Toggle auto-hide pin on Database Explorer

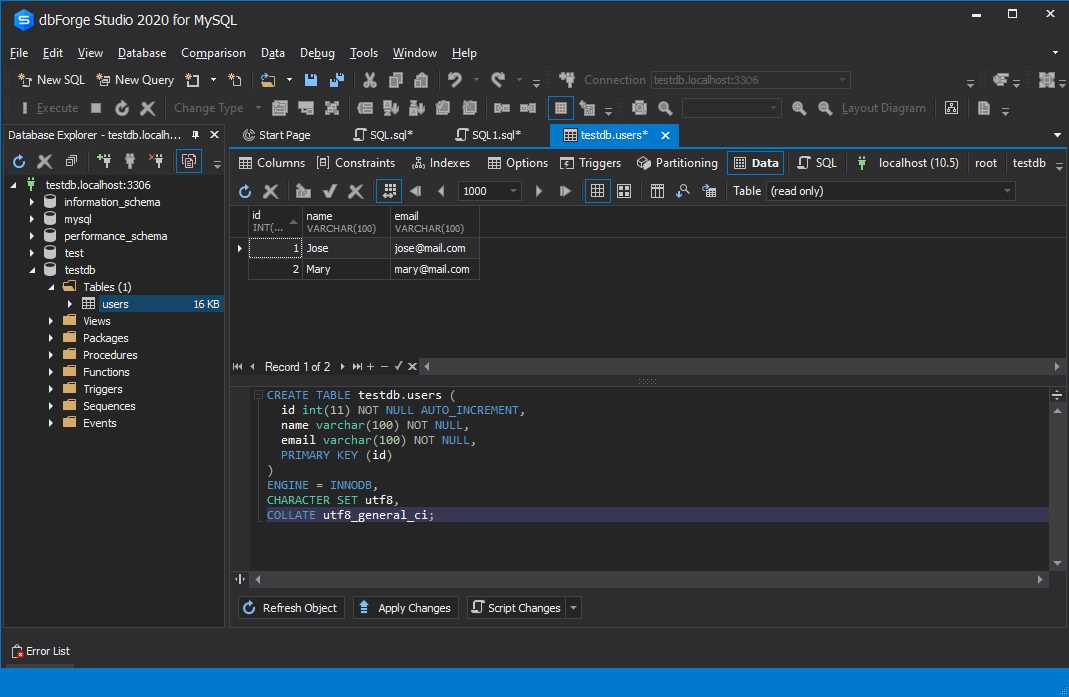[196, 135]
